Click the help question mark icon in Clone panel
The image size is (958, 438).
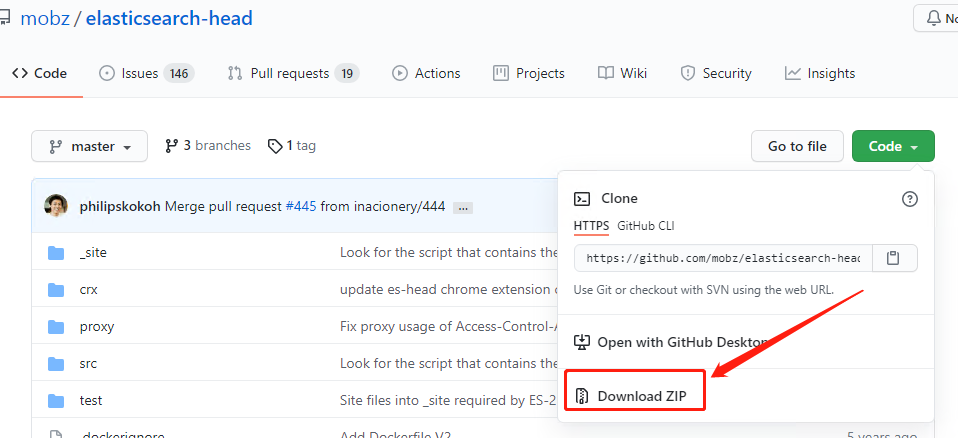point(910,199)
